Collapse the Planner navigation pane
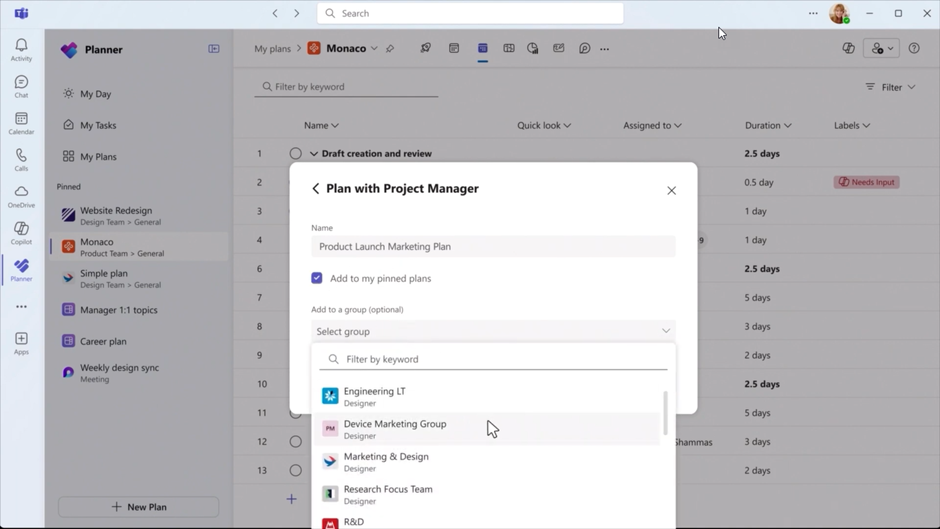 213,49
